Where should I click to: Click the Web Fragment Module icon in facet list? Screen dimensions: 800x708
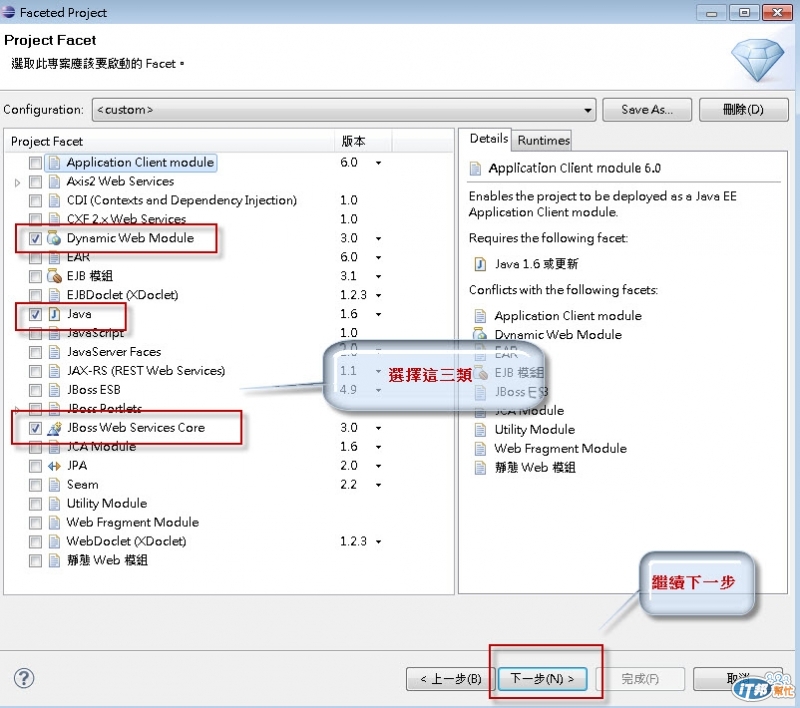point(54,522)
